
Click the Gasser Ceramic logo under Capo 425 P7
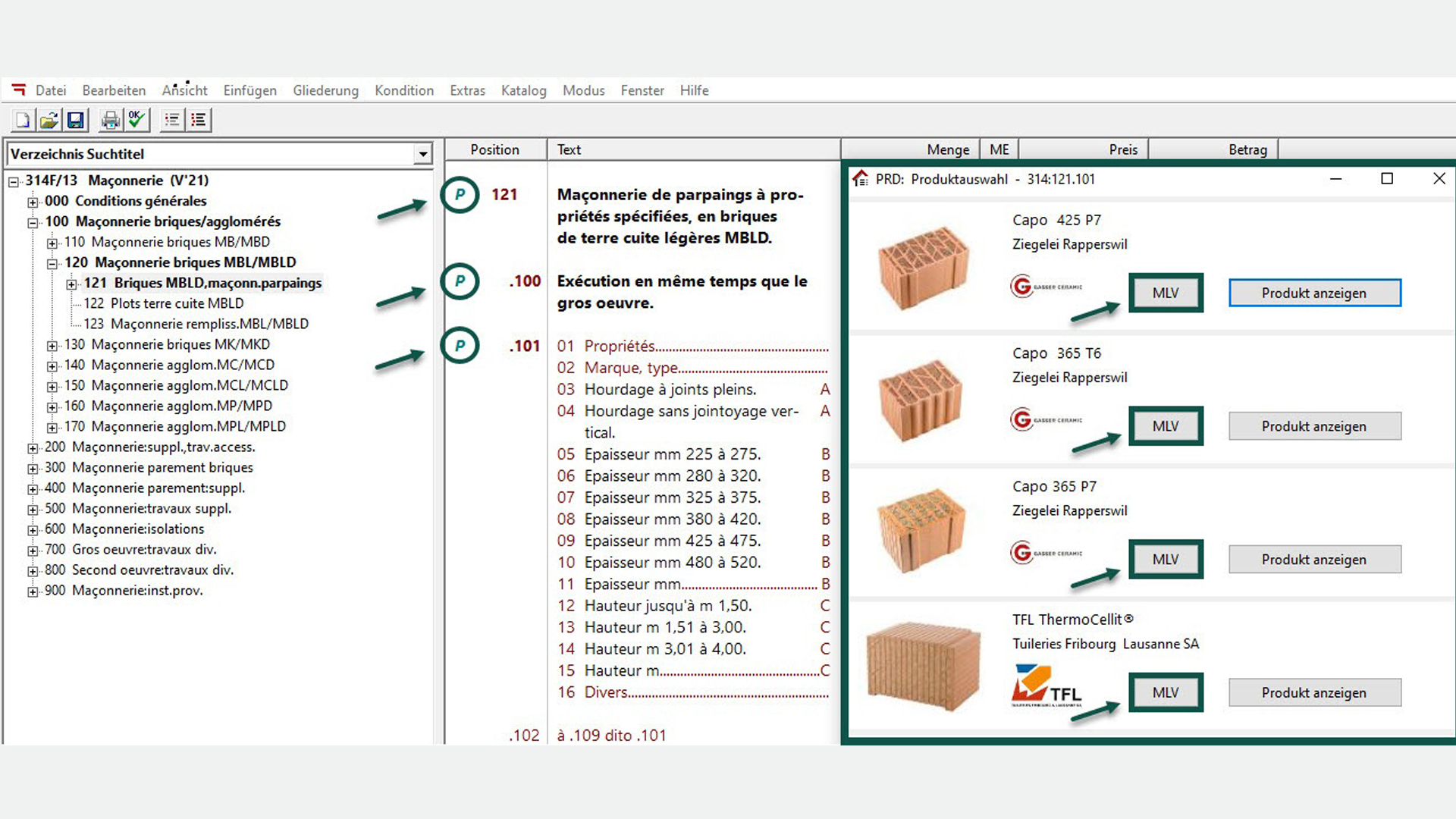tap(1046, 287)
